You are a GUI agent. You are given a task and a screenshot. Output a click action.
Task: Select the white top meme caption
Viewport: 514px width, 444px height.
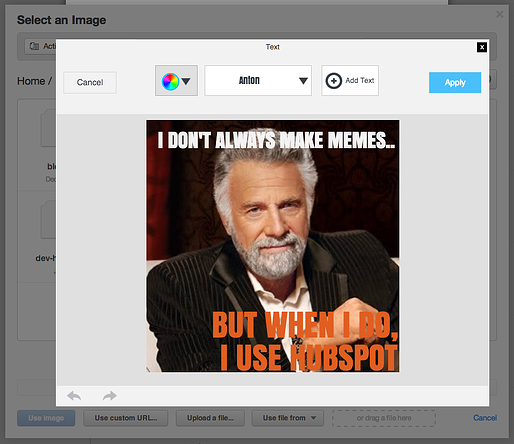tap(276, 140)
